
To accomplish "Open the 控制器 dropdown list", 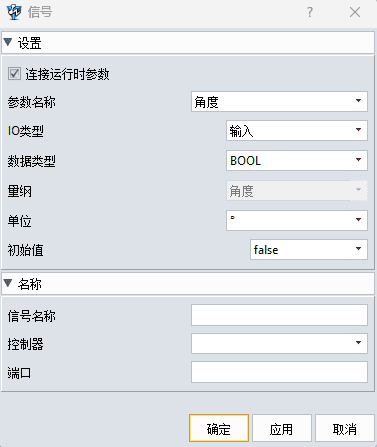I will pyautogui.click(x=279, y=343).
